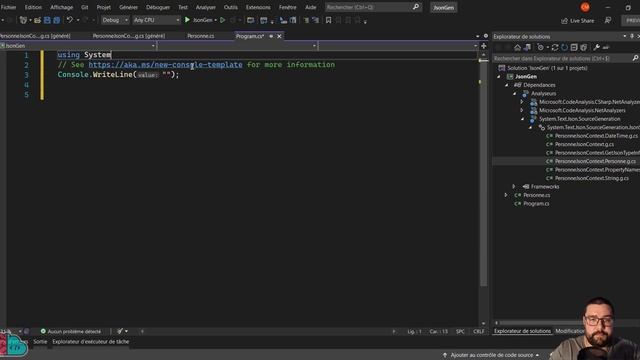
Task: Click the Switch Views icon in Solution Explorer
Action: [x=527, y=48]
